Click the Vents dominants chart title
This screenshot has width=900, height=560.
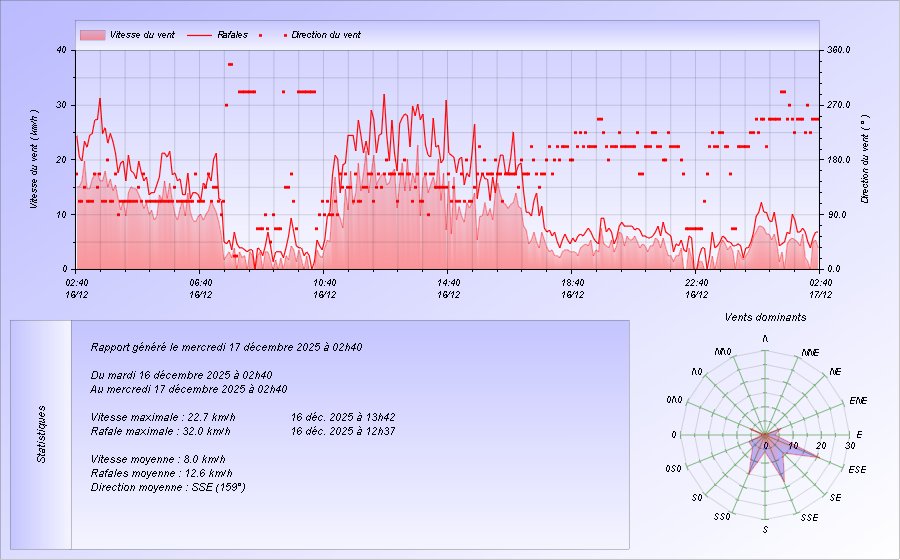tap(766, 317)
